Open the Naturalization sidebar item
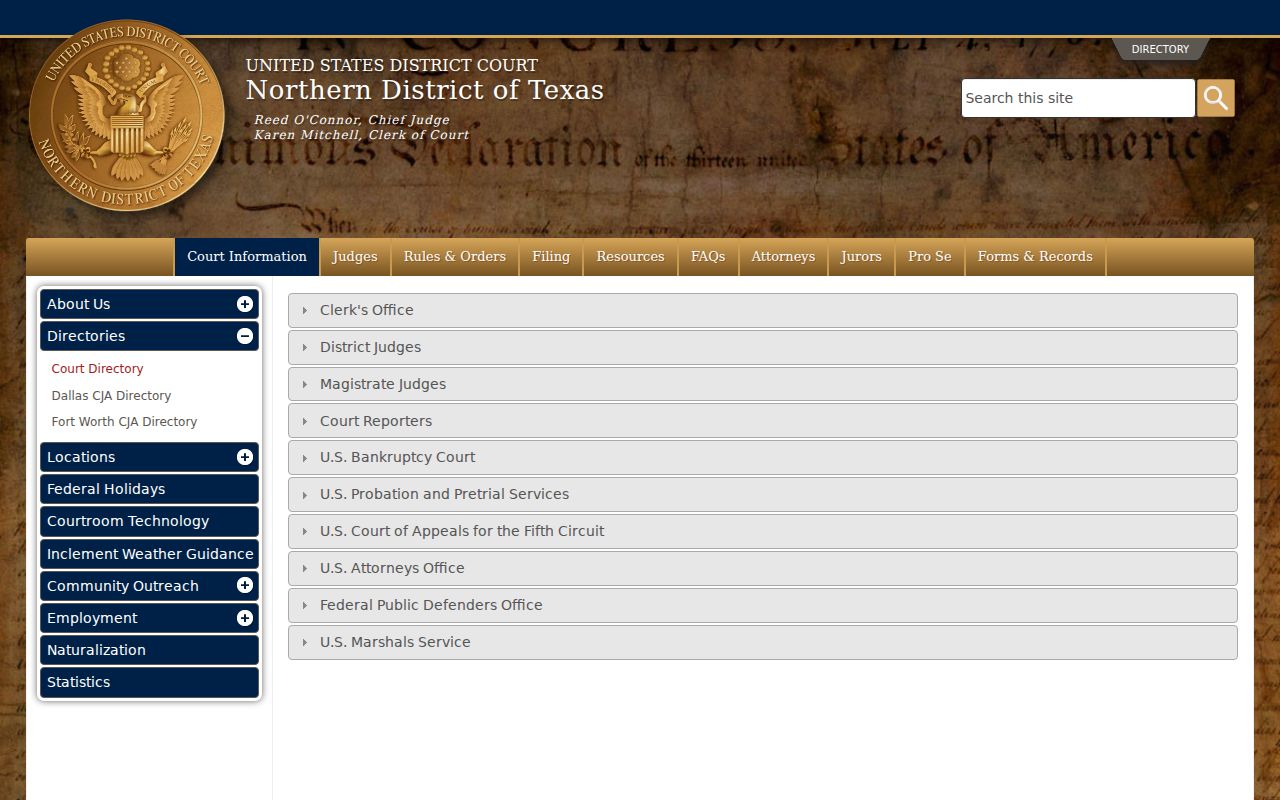The width and height of the screenshot is (1280, 800). coord(149,650)
